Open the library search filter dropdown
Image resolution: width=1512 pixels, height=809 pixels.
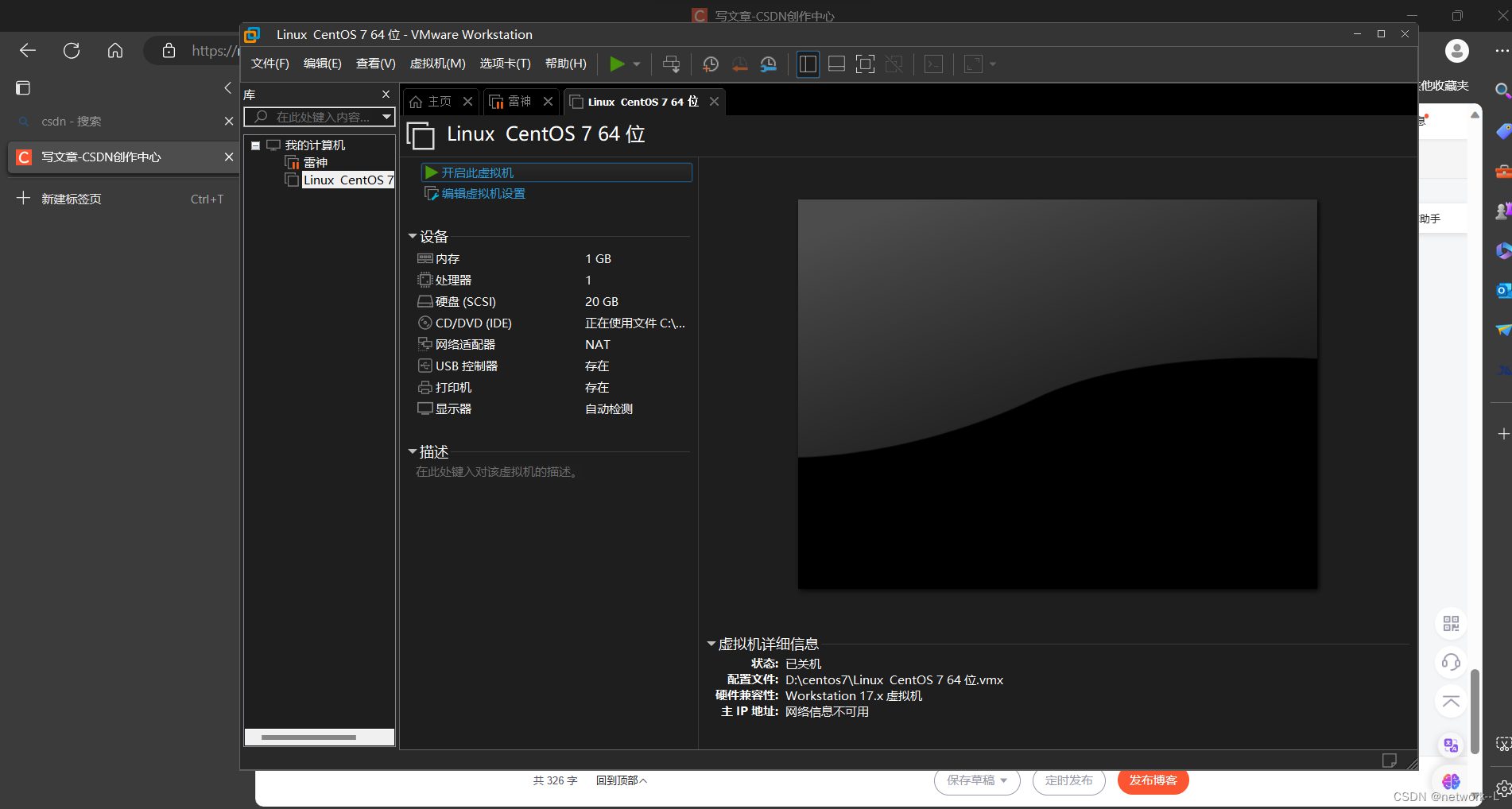387,117
